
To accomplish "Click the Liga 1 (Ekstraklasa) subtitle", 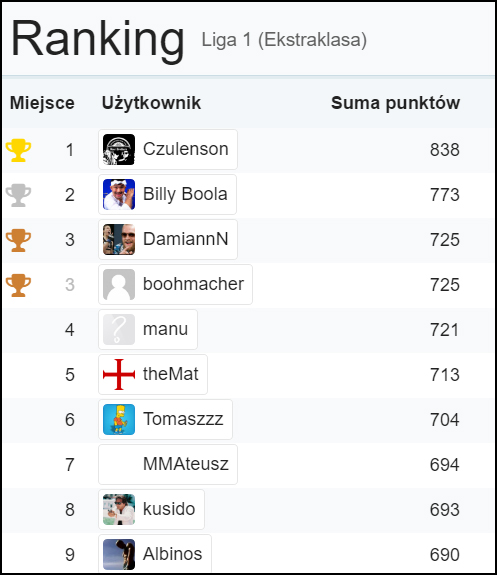I will (284, 40).
